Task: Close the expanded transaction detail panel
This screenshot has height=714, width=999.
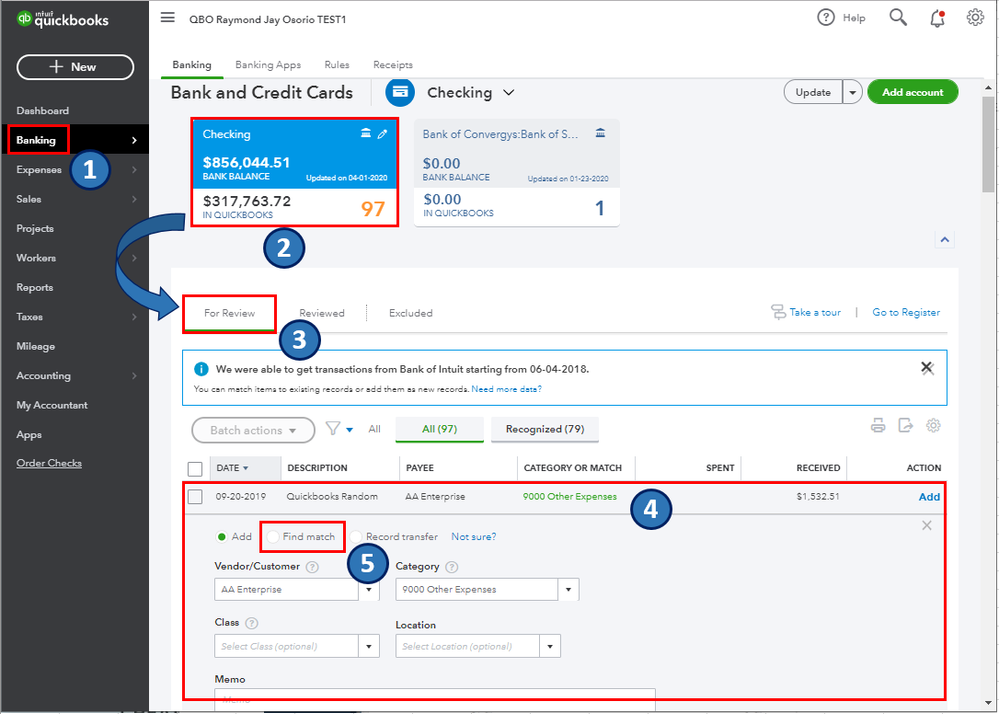Action: tap(926, 525)
